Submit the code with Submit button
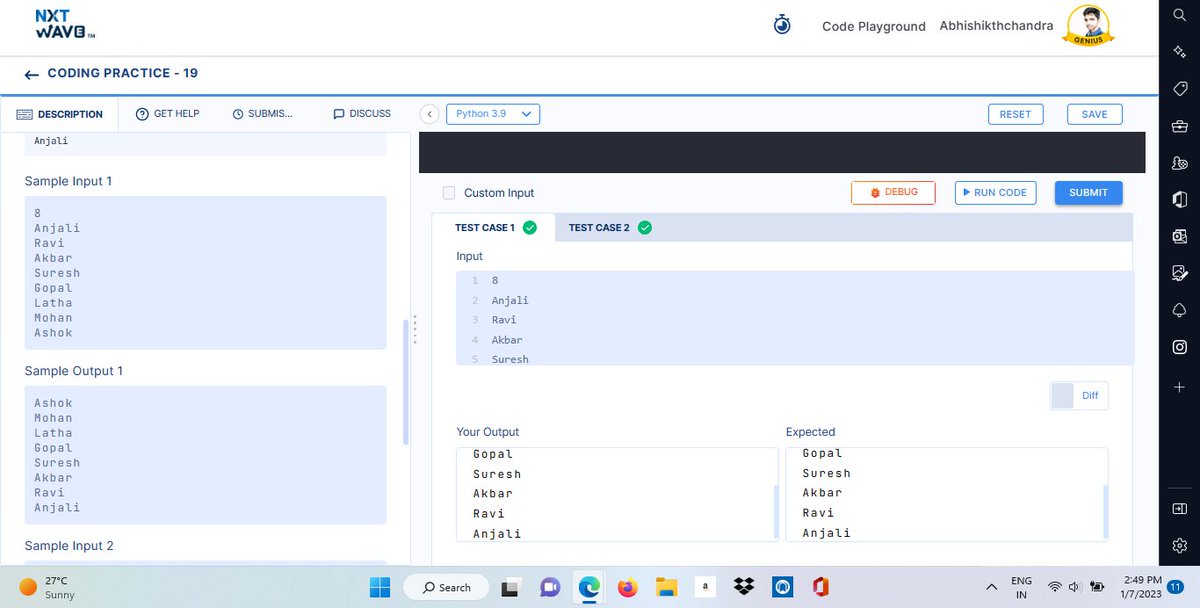 click(1088, 192)
